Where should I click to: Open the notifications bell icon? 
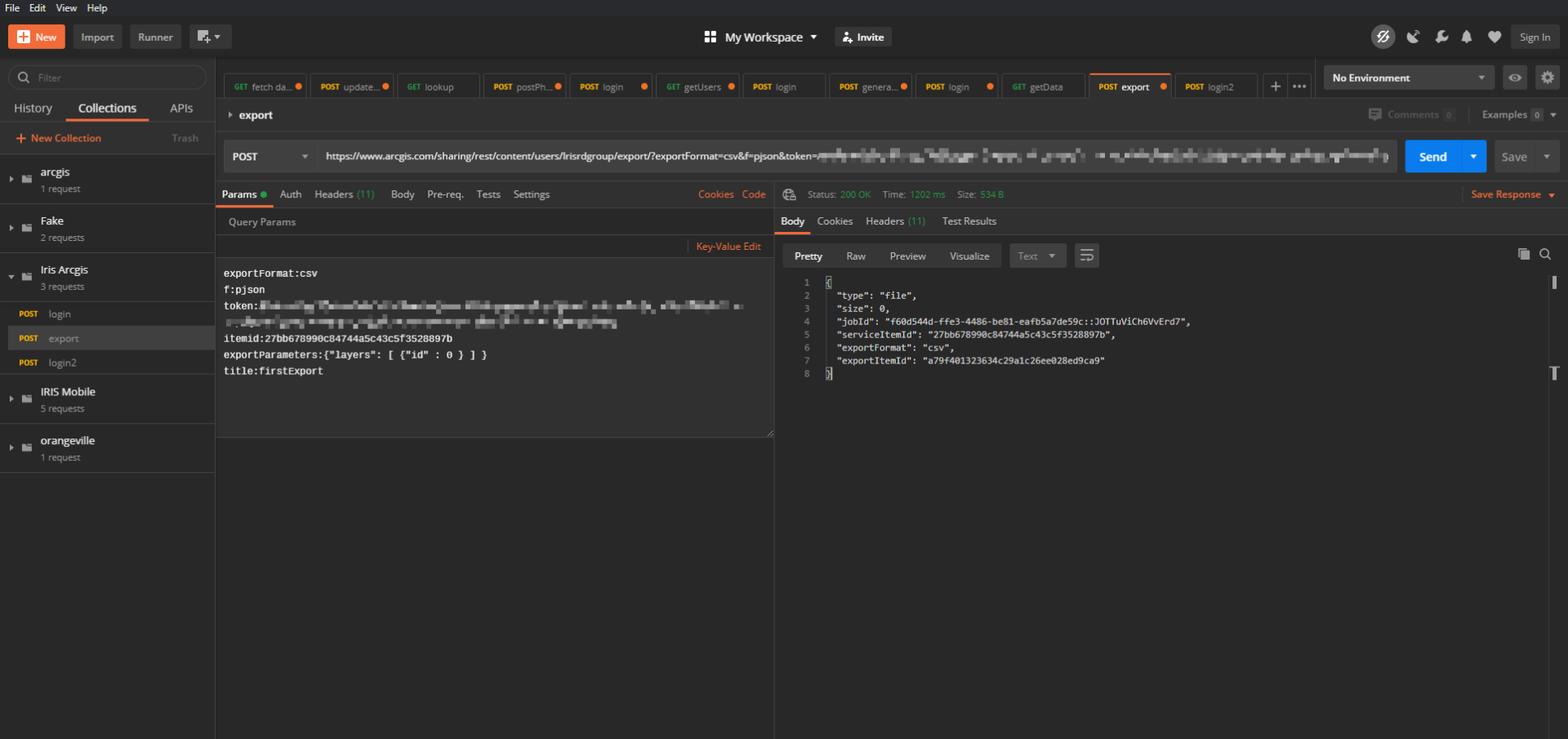click(x=1467, y=37)
